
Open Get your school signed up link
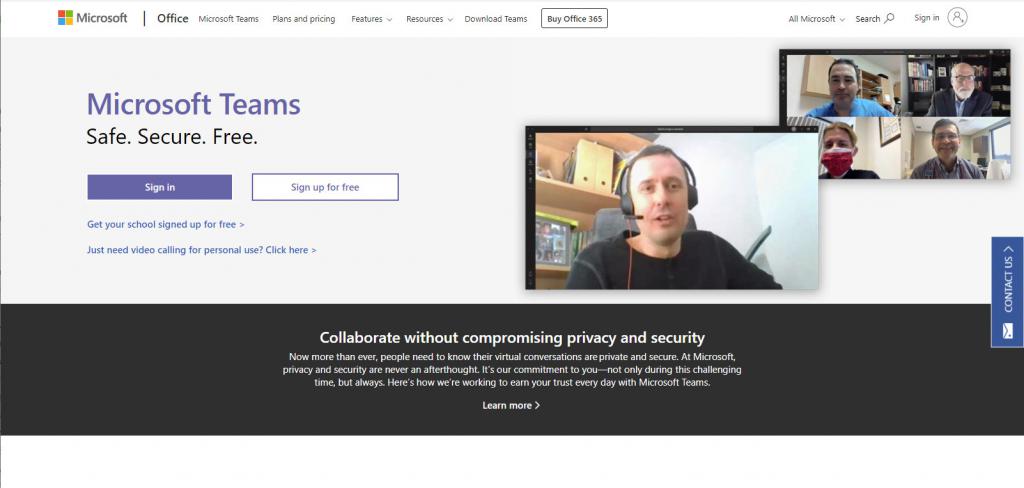click(166, 224)
